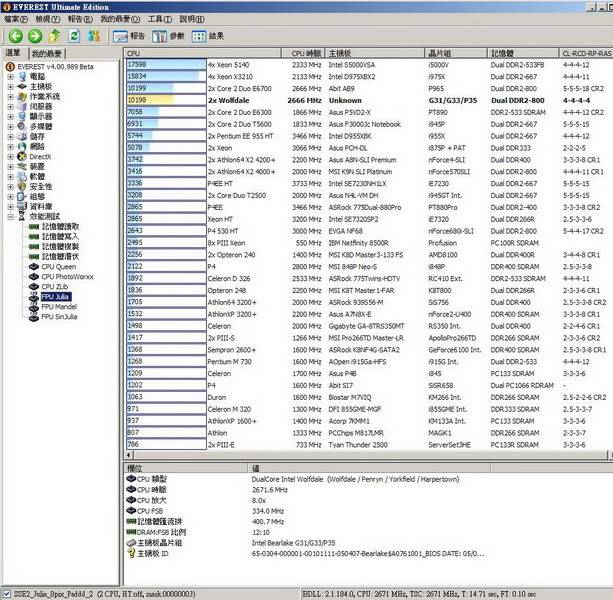Open the FPU Mandel benchmark
Viewport: 613px width, 600px height.
pyautogui.click(x=59, y=307)
